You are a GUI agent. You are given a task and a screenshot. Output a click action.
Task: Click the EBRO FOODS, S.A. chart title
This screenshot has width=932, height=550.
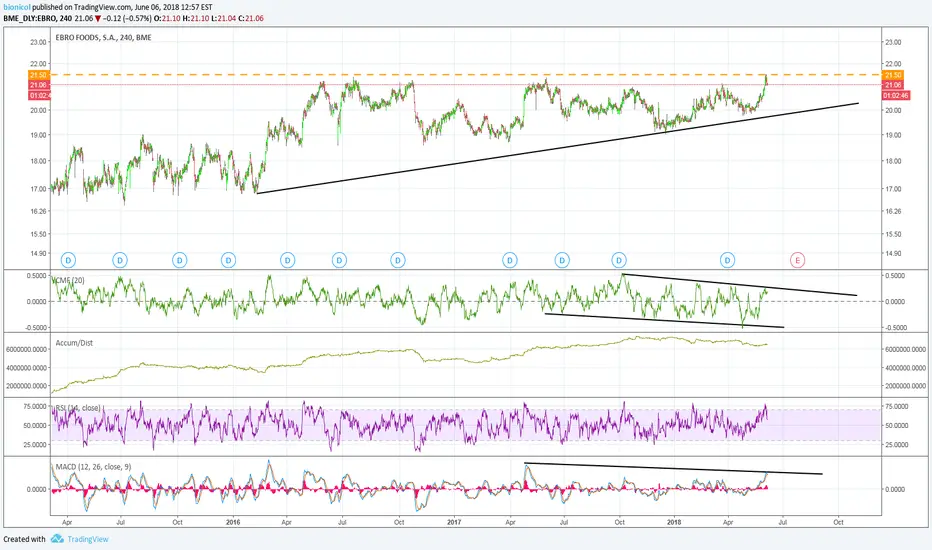coord(103,37)
